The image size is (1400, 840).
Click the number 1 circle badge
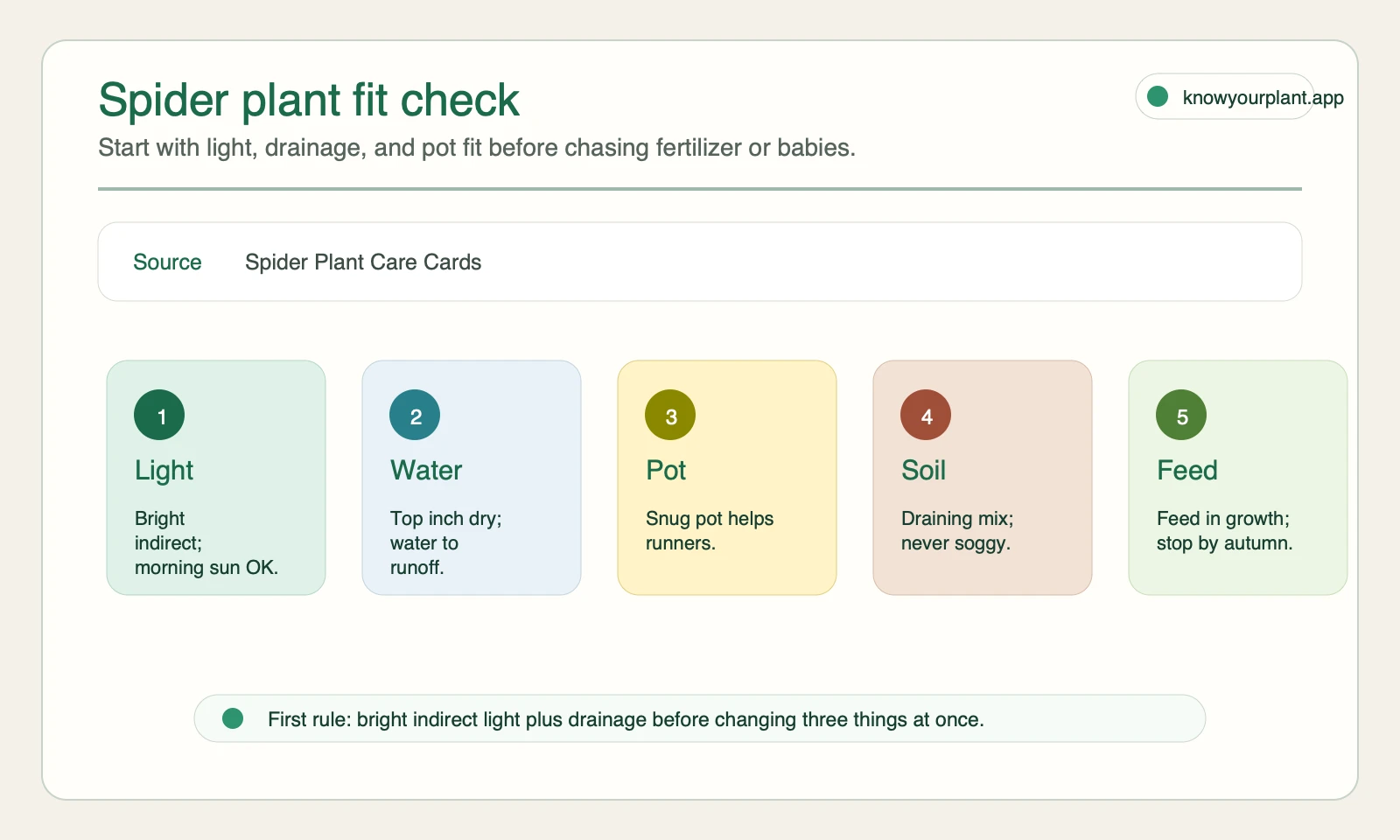(x=159, y=415)
